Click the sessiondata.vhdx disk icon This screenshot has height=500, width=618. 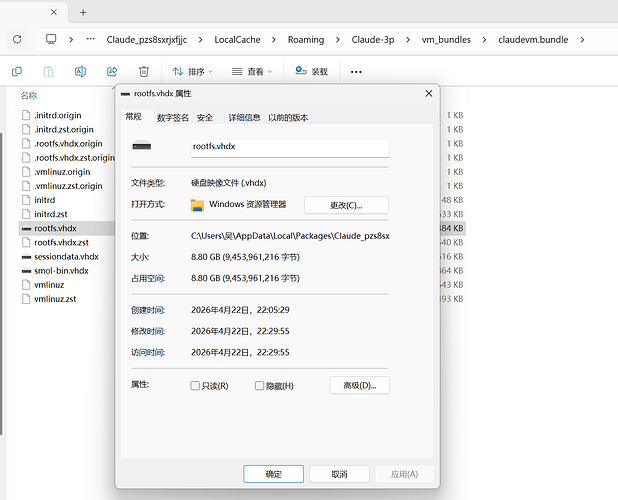coord(26,257)
